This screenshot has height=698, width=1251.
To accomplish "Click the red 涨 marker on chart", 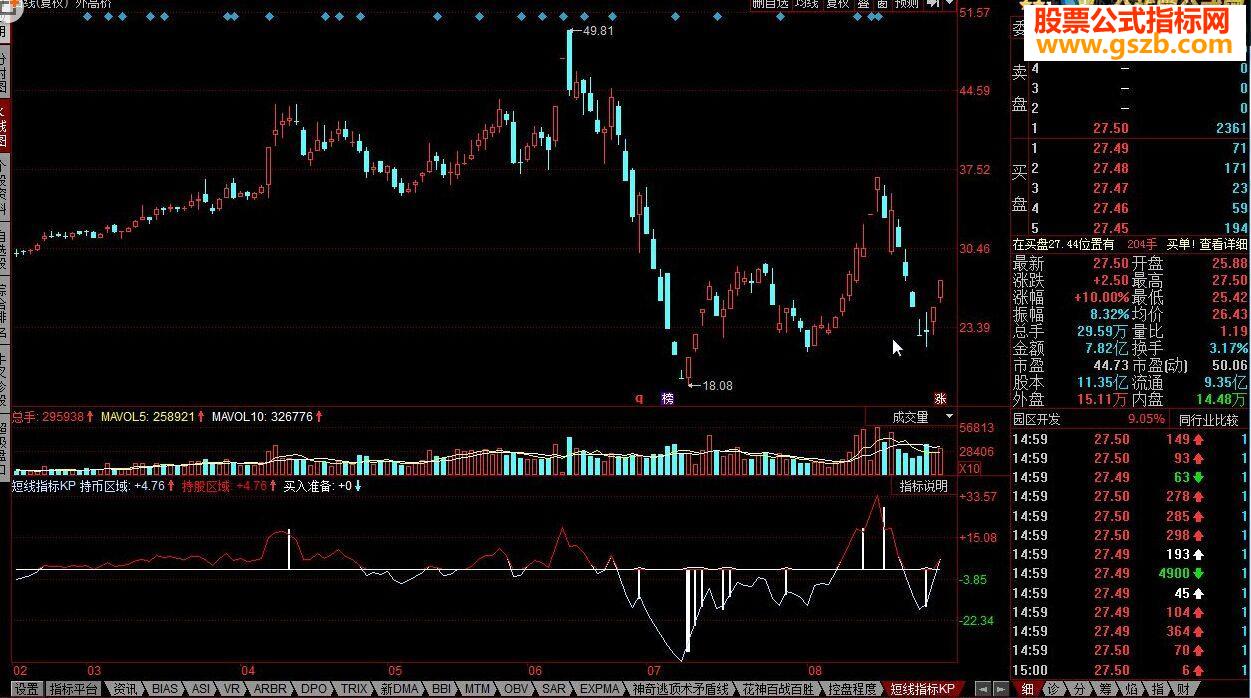I will [x=940, y=398].
